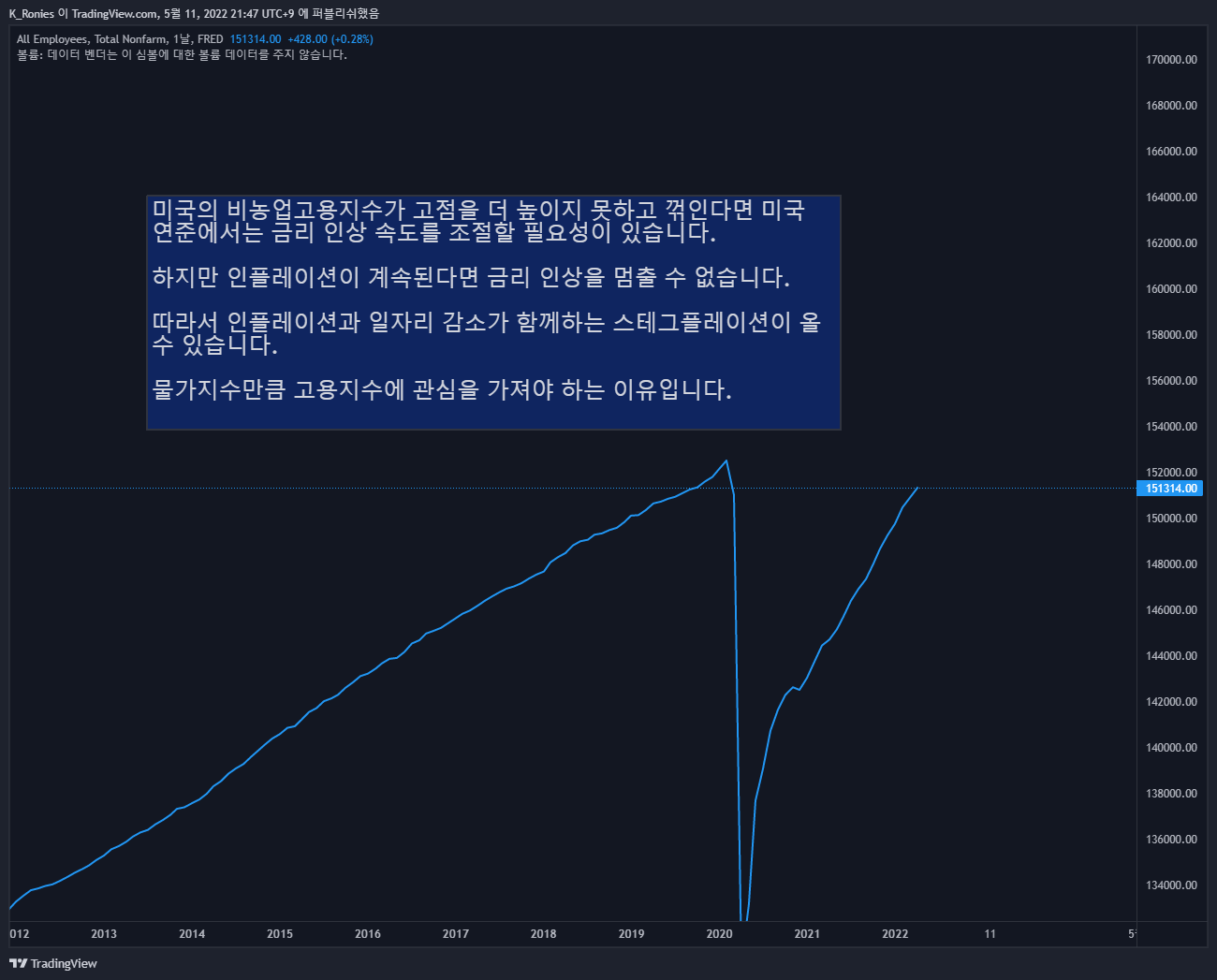Click the blue 151314.00 price tag on the axis

pyautogui.click(x=1170, y=489)
